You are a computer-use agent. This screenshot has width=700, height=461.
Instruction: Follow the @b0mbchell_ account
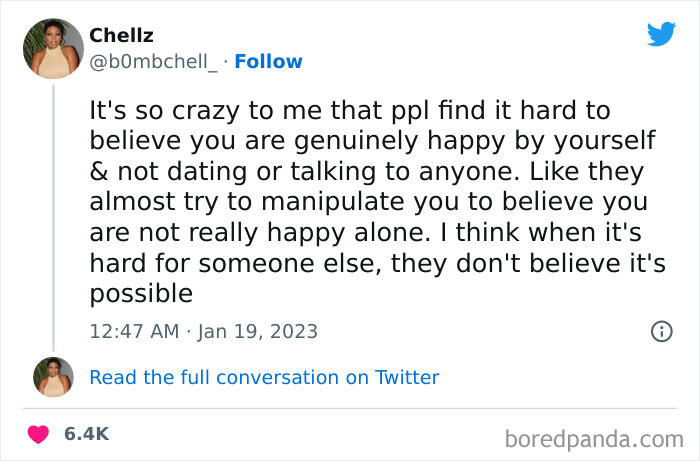click(267, 61)
